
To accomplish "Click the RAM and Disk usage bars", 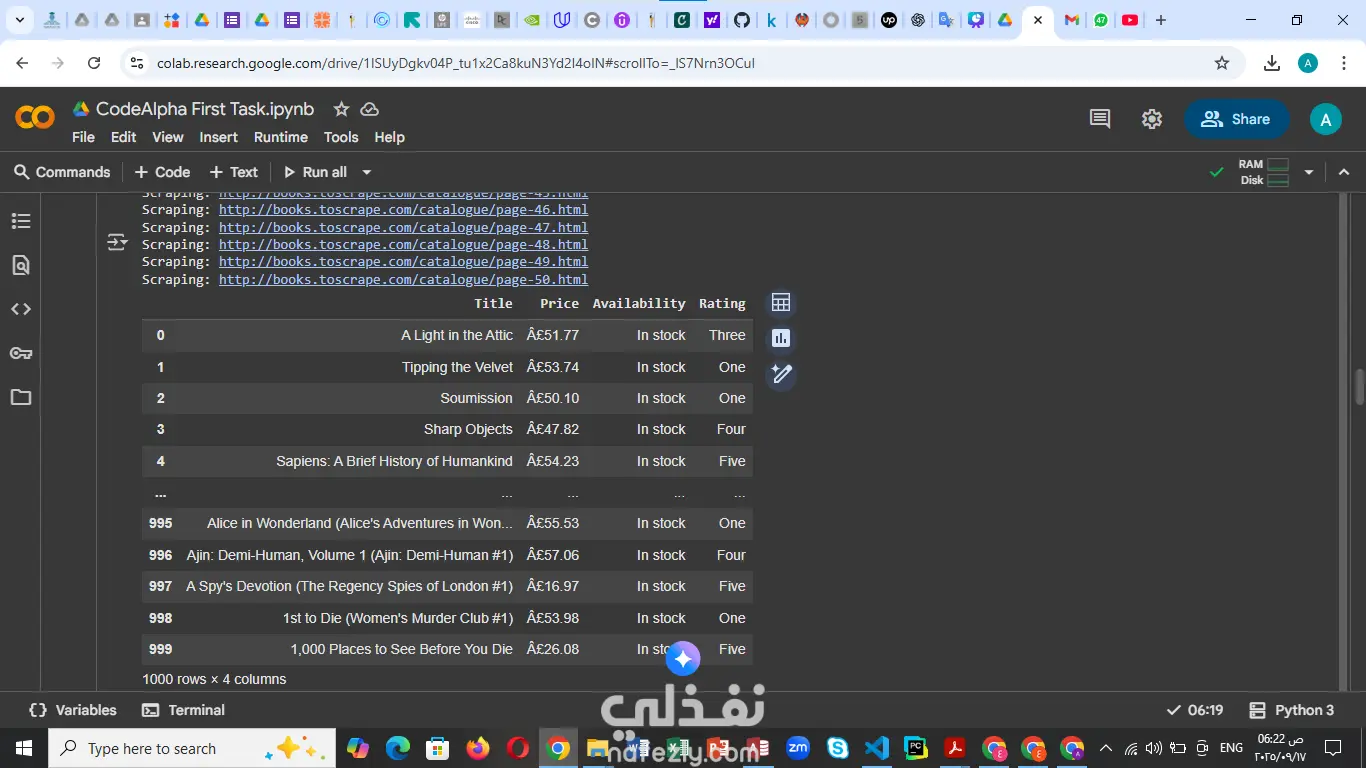I will tap(1264, 172).
